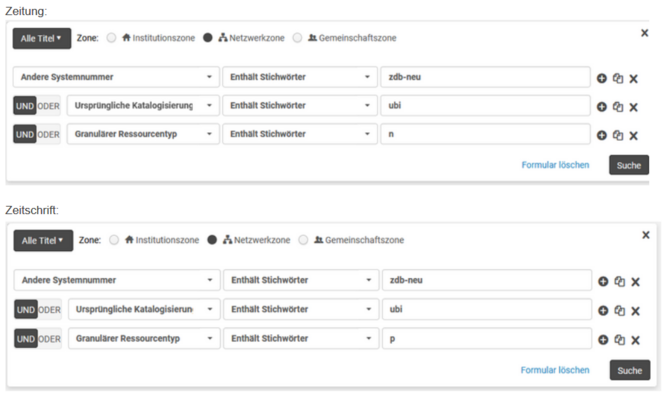The height and width of the screenshot is (396, 665).
Task: Open Enthält Stichwörter dropdown for Zeitschrift ubi row
Action: [x=301, y=309]
